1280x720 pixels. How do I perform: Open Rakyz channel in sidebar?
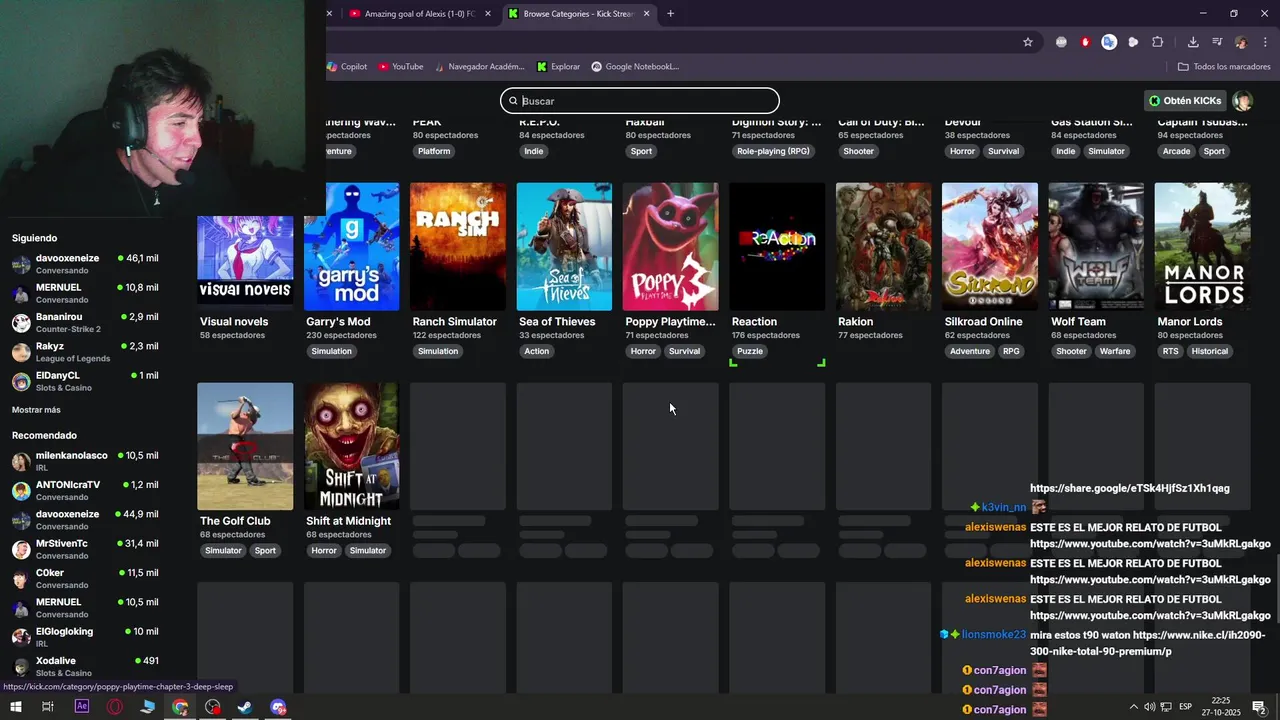(x=84, y=352)
